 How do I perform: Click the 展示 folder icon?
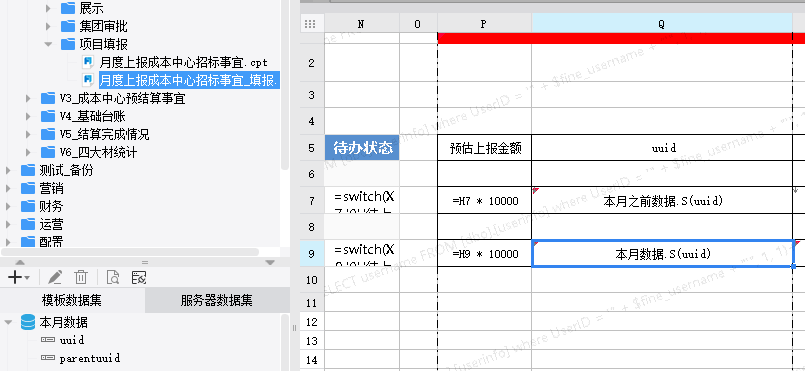click(68, 8)
